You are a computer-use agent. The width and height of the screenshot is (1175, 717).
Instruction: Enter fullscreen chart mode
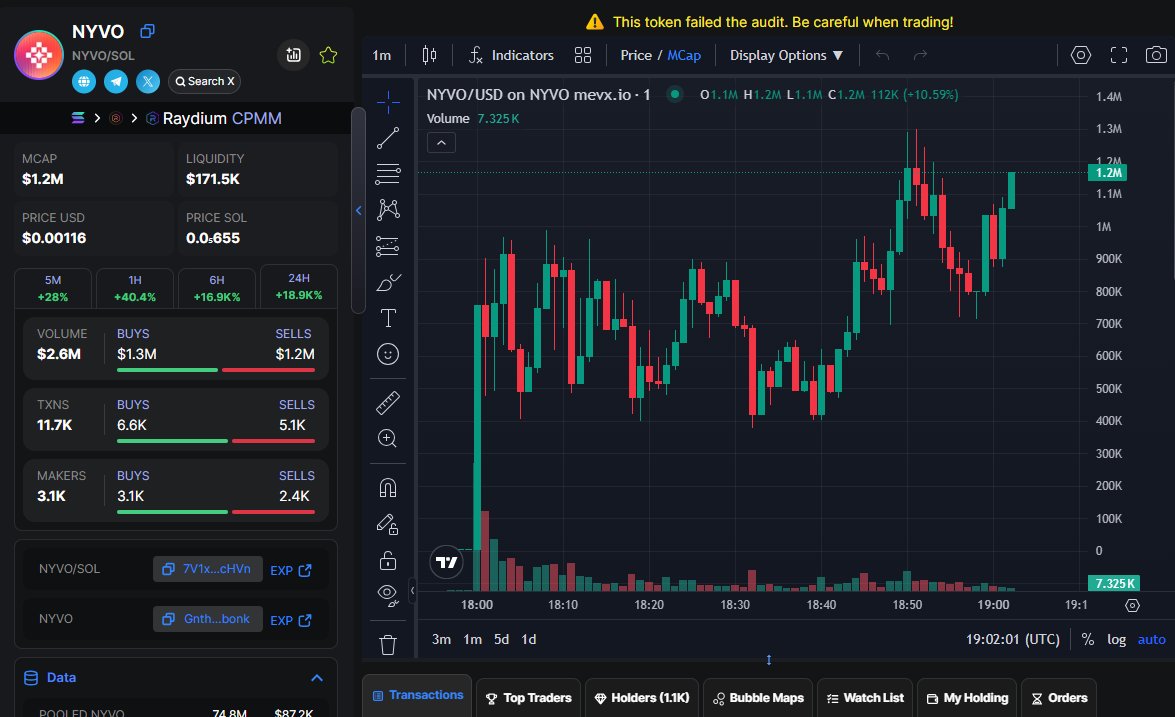coord(1119,55)
